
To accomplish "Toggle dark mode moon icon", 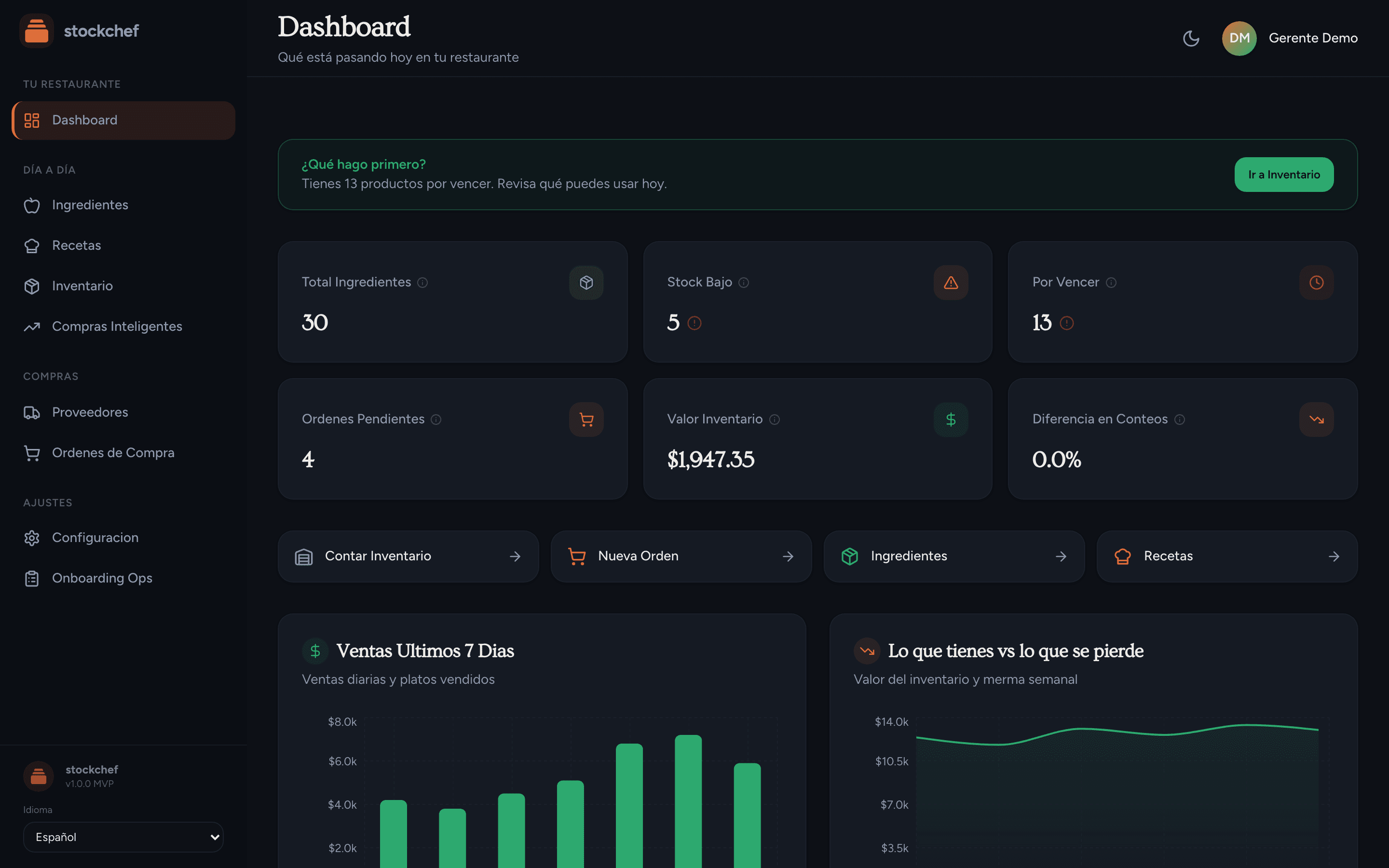I will [x=1191, y=39].
